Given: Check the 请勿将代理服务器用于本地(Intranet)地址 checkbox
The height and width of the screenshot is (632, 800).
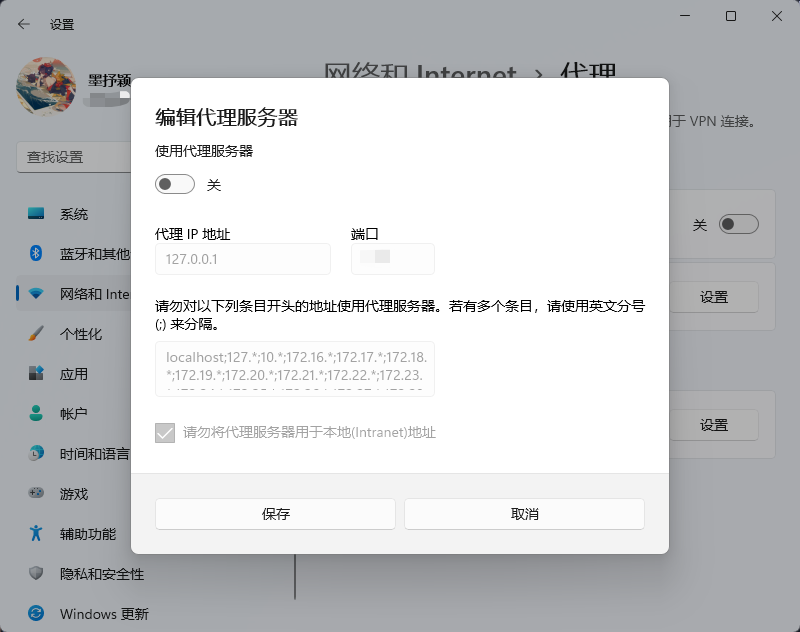Looking at the screenshot, I should [x=165, y=433].
